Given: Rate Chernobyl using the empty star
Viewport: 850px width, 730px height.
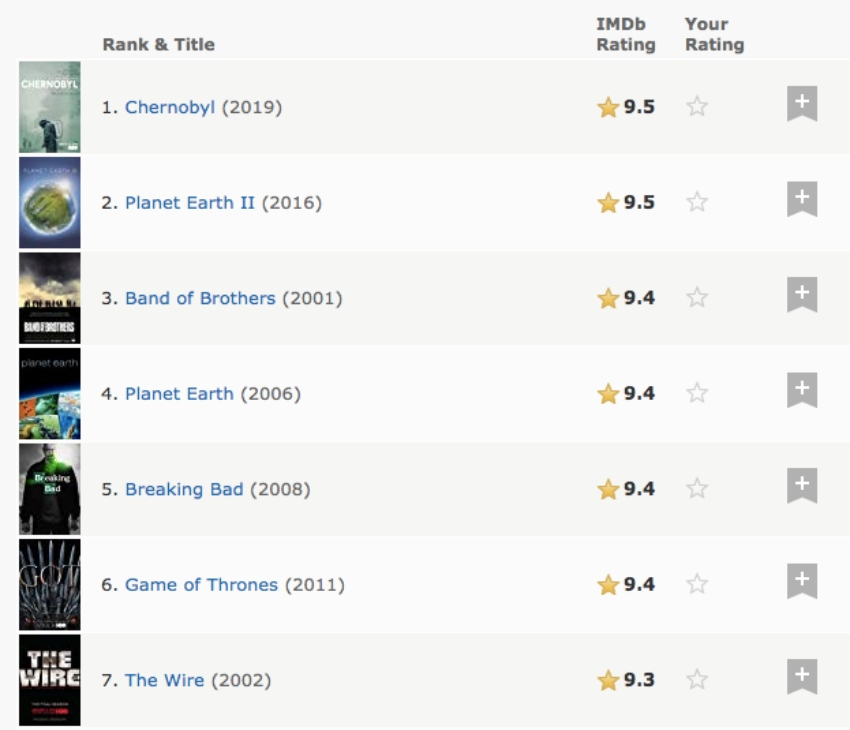Looking at the screenshot, I should [x=697, y=106].
